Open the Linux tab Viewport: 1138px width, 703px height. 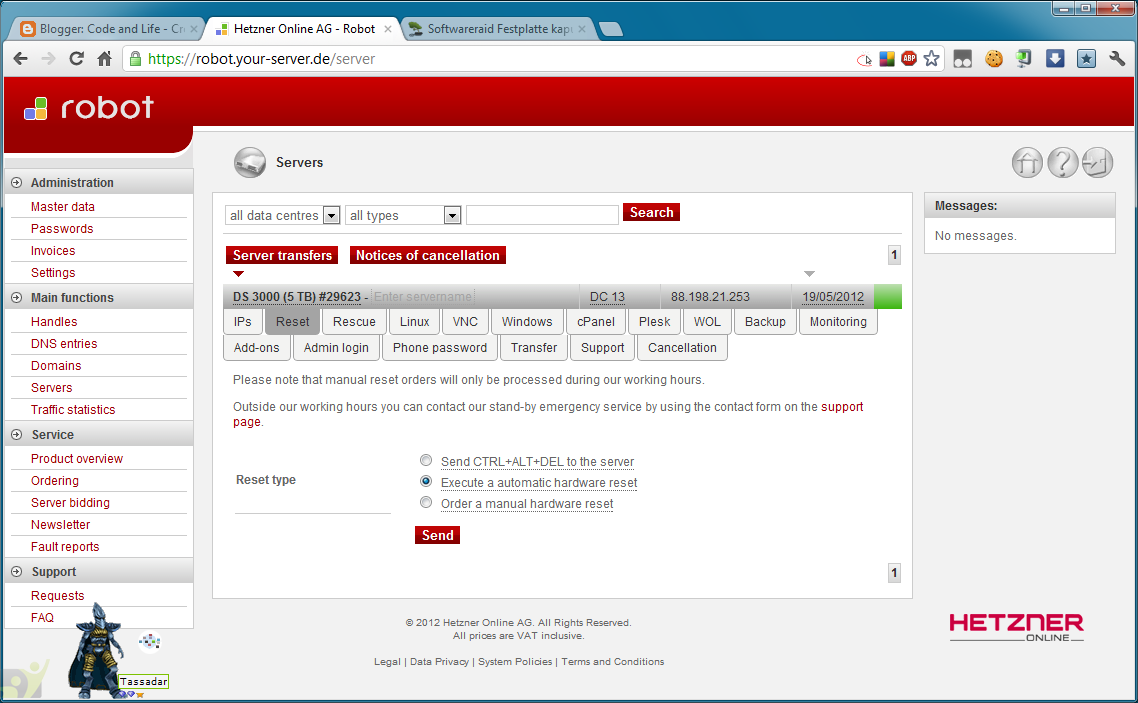coord(414,321)
